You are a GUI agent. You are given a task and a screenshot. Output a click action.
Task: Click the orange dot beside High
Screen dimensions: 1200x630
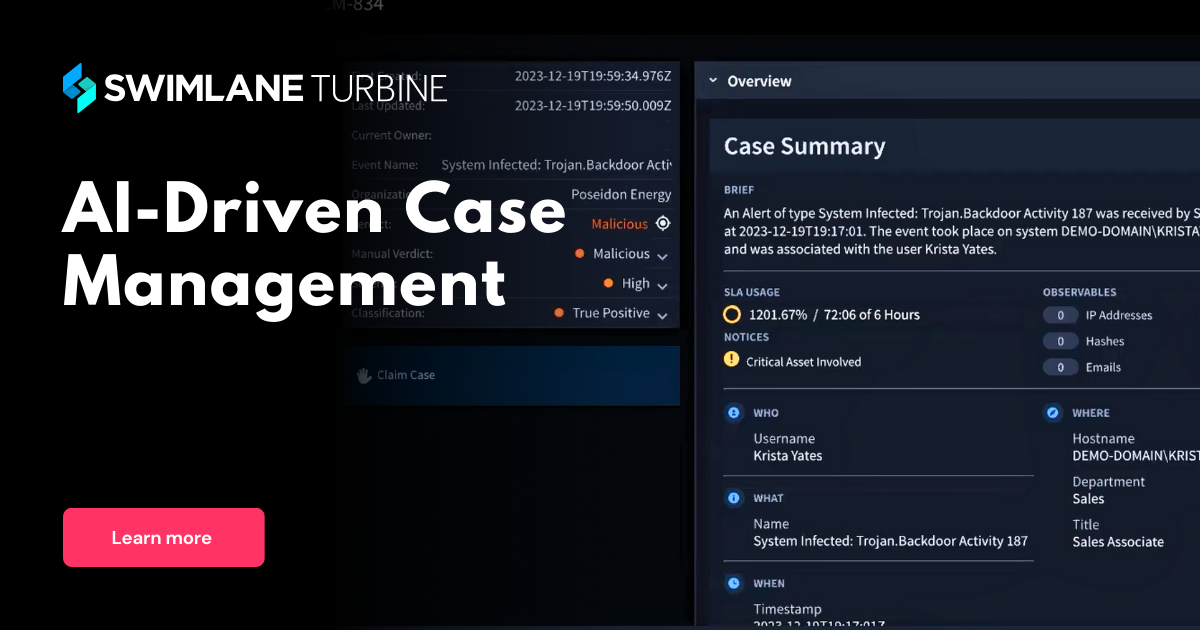[x=608, y=284]
